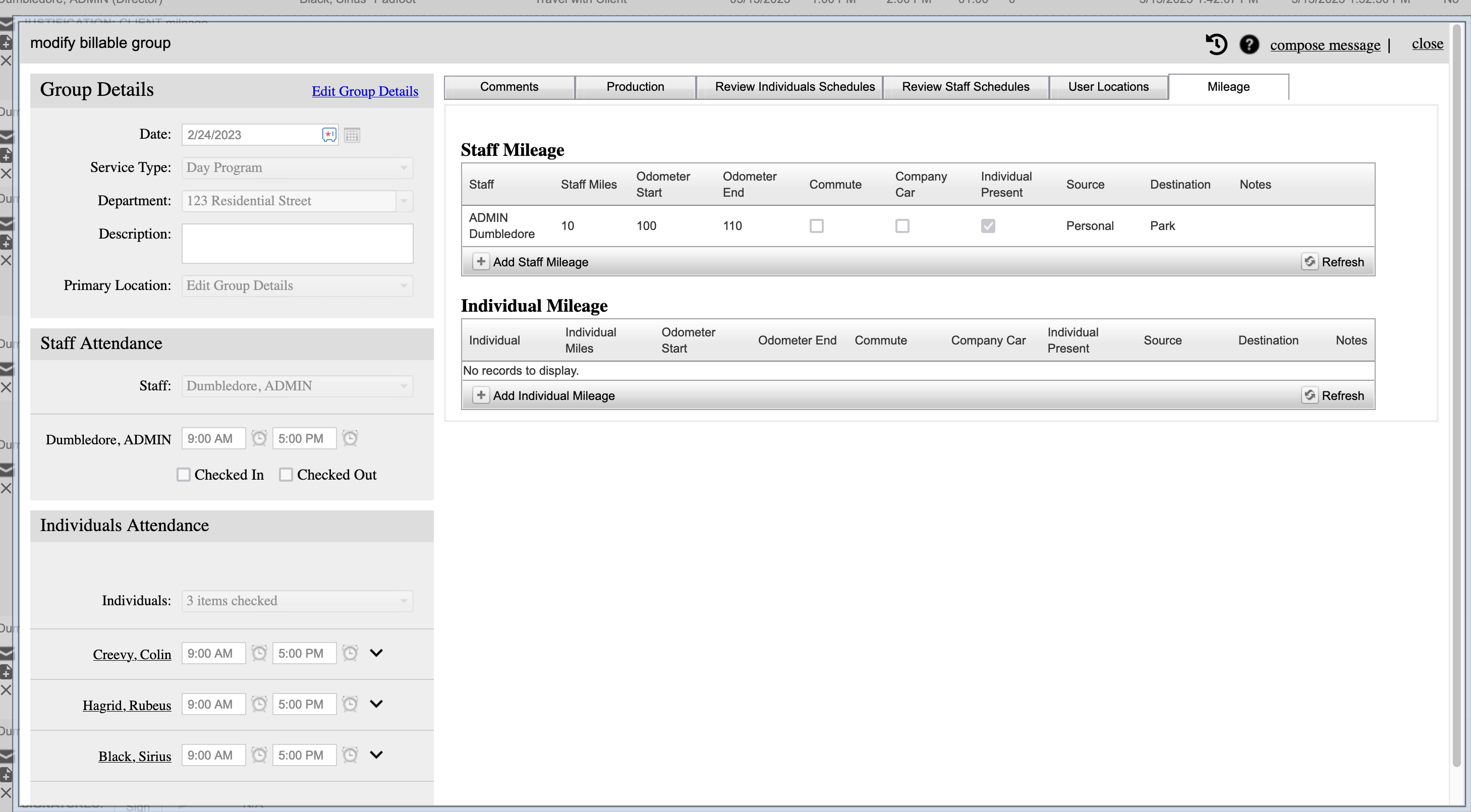
Task: Expand Creevy, Colin row chevron
Action: tap(376, 653)
